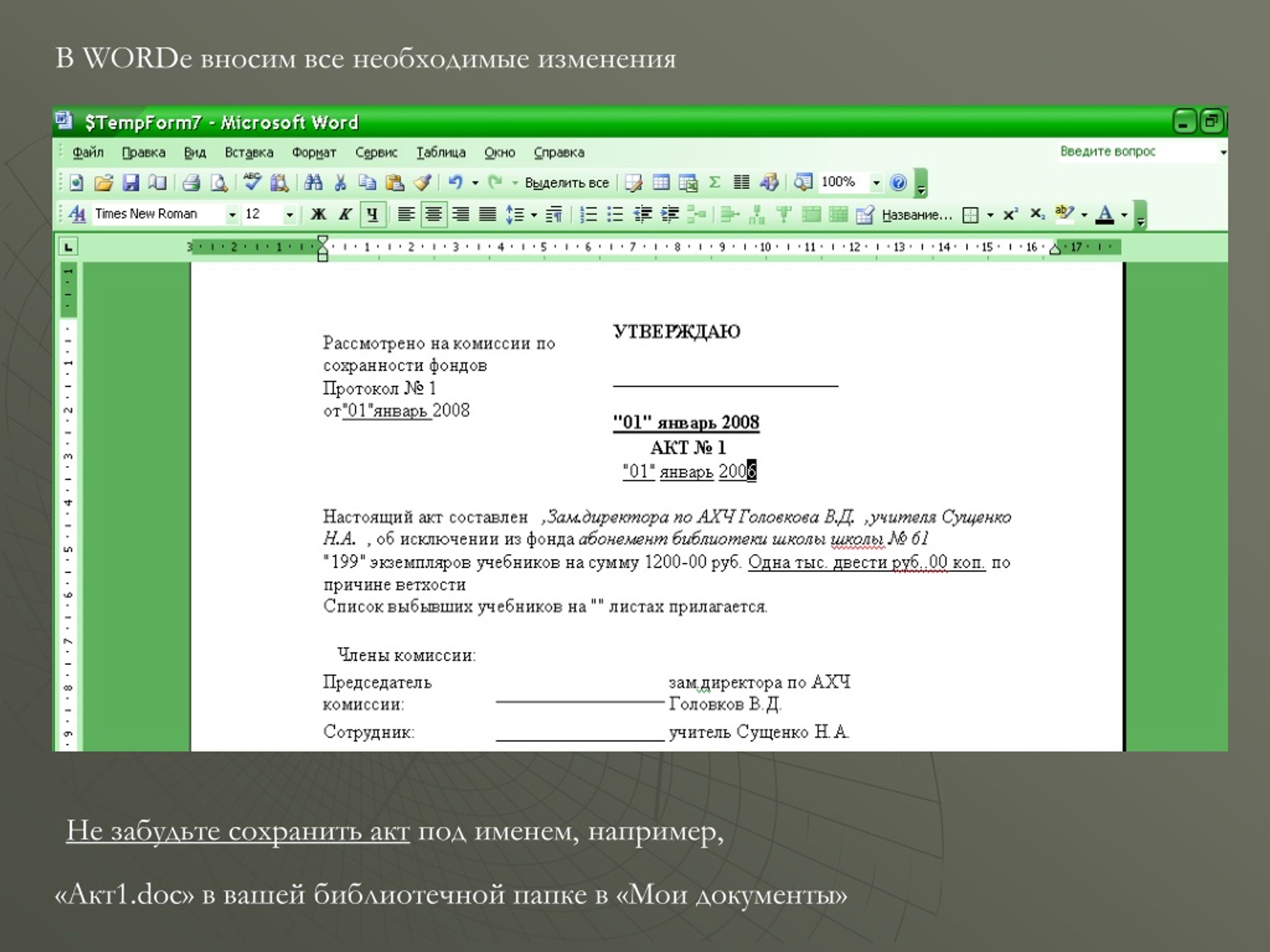Click the AutoSum sigma icon
This screenshot has height=952, width=1270.
tap(715, 182)
